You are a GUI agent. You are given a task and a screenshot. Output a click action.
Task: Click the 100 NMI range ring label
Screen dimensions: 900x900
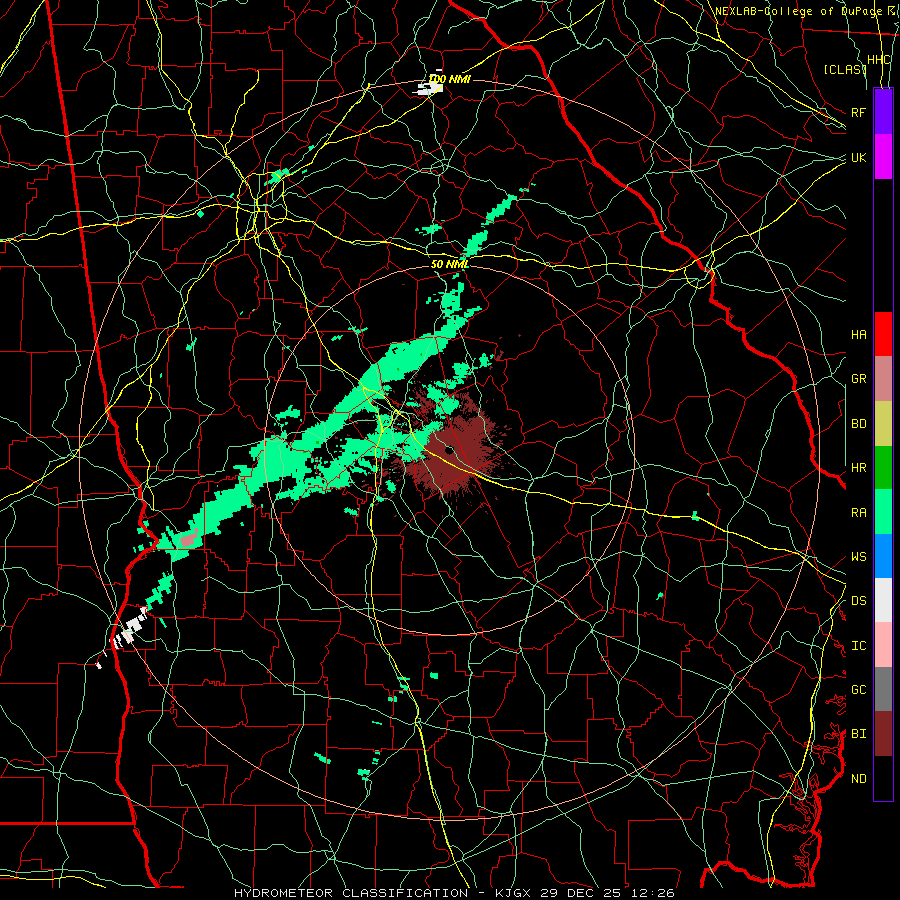pos(449,79)
